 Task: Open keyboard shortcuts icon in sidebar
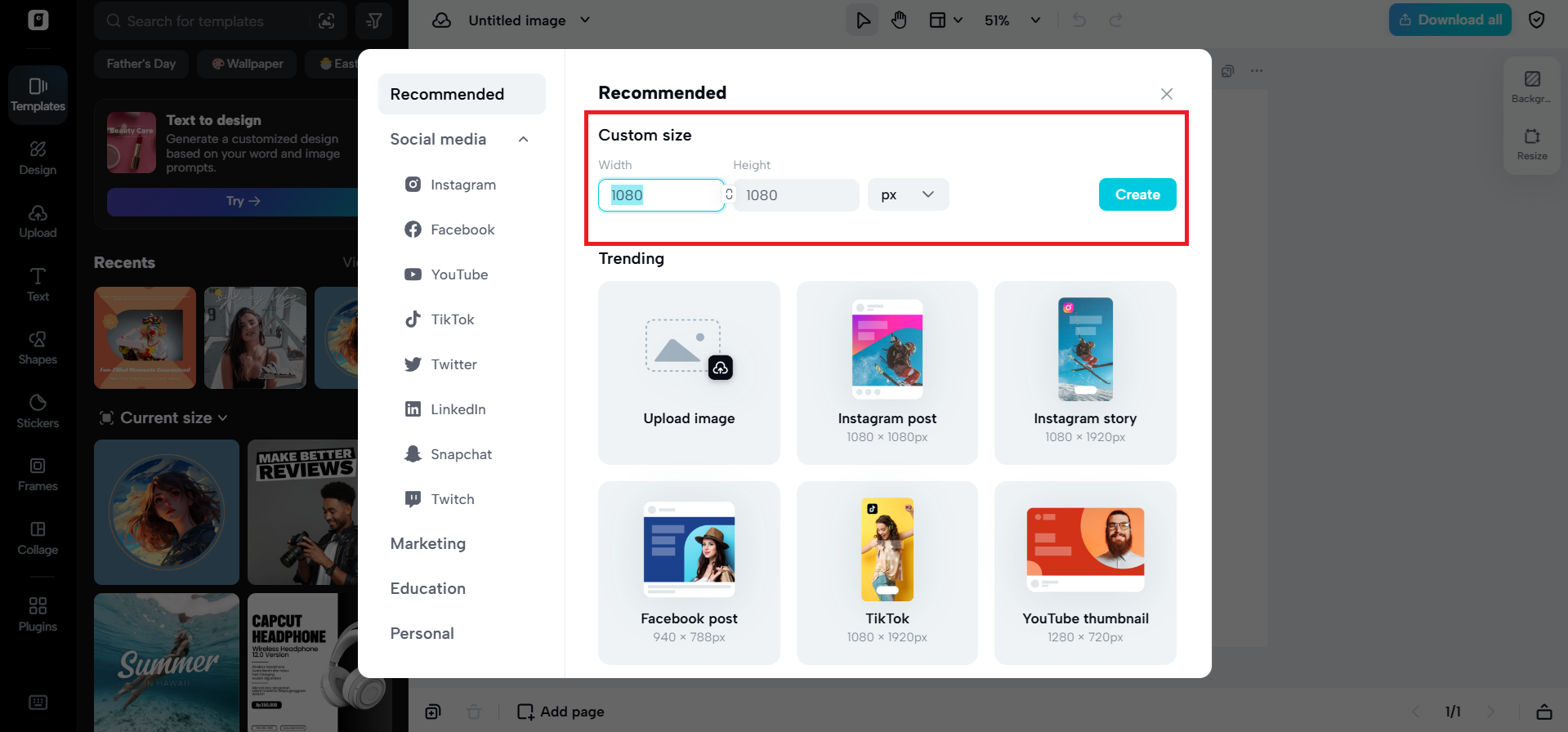38,703
